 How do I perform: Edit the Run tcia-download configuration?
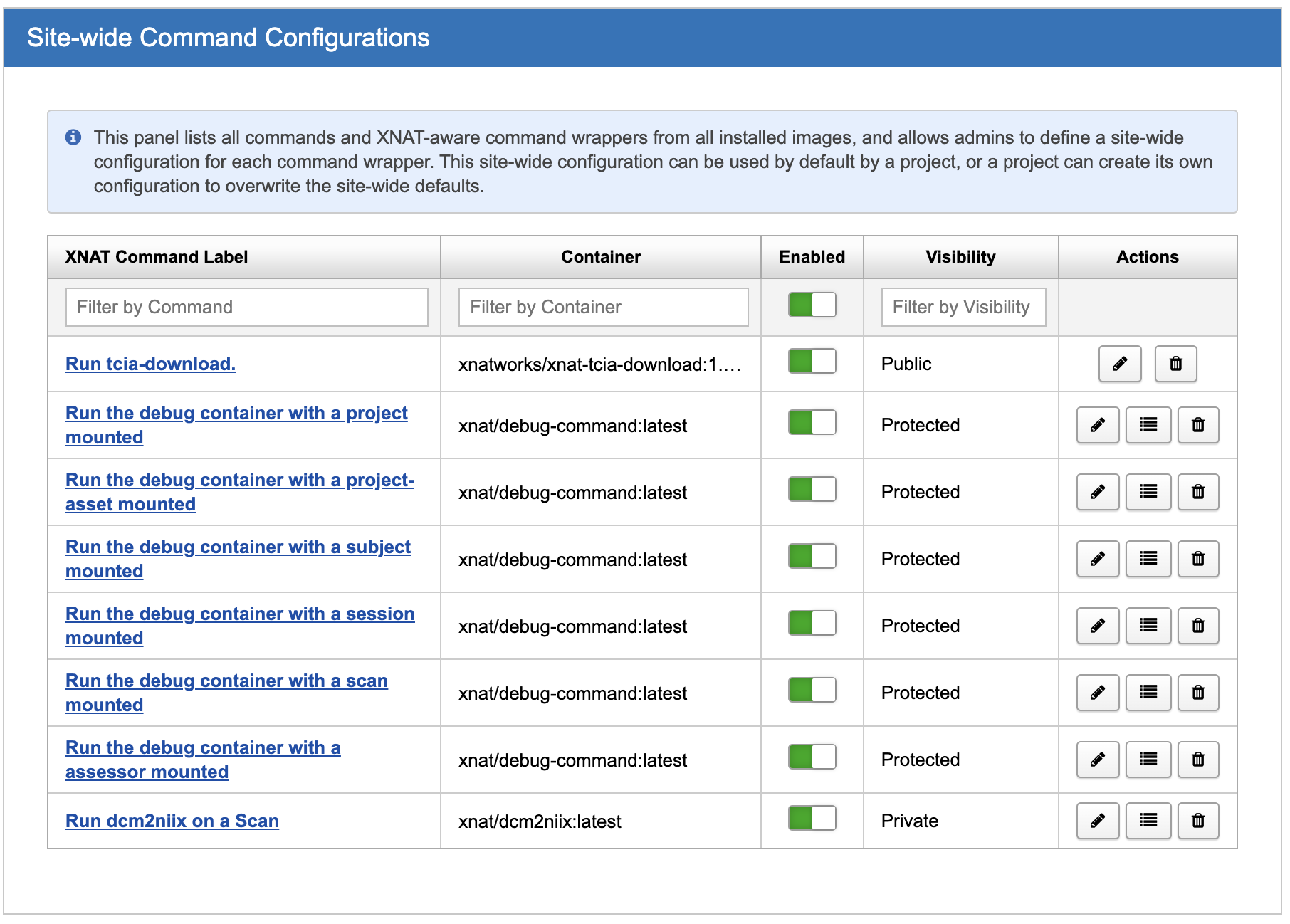coord(1119,364)
